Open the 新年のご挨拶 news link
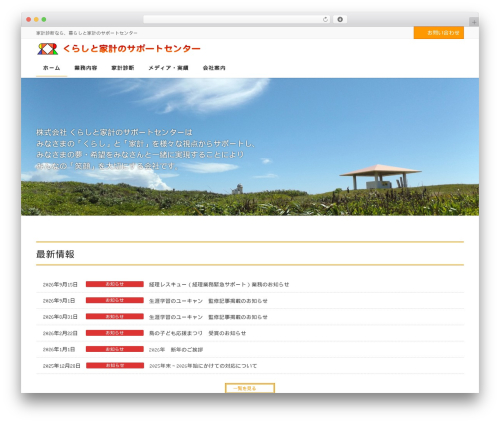Image resolution: width=500 pixels, height=423 pixels. tap(176, 350)
